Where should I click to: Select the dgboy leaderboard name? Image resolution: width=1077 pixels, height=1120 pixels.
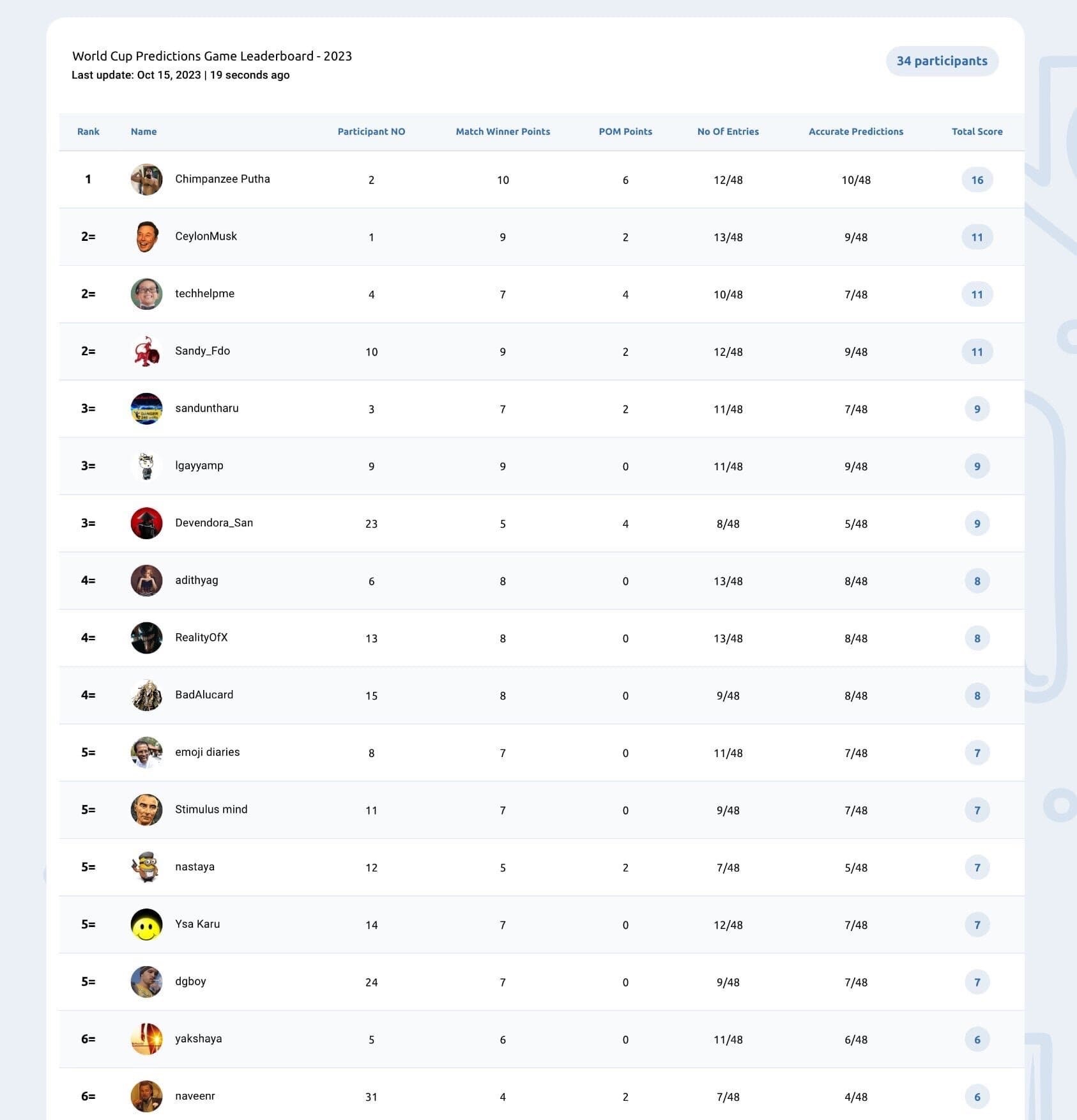click(x=190, y=981)
